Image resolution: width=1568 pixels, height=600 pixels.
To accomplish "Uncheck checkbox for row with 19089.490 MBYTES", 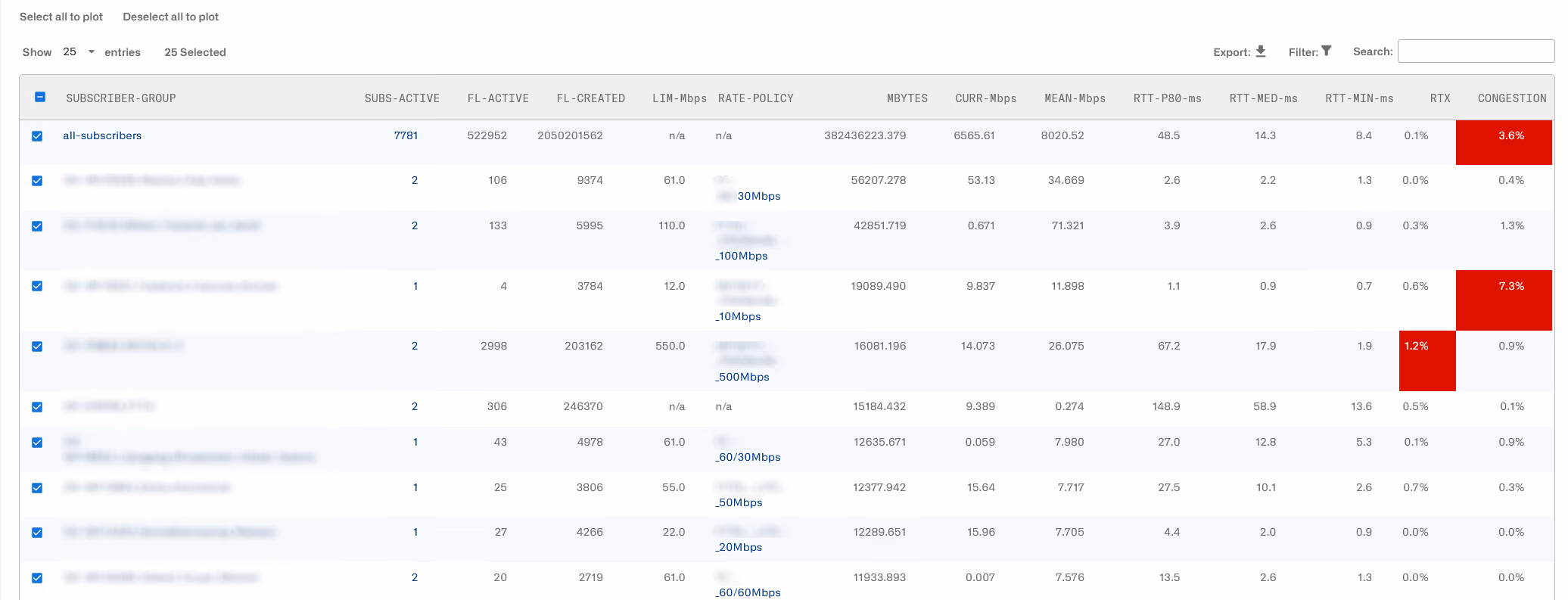I will point(37,286).
